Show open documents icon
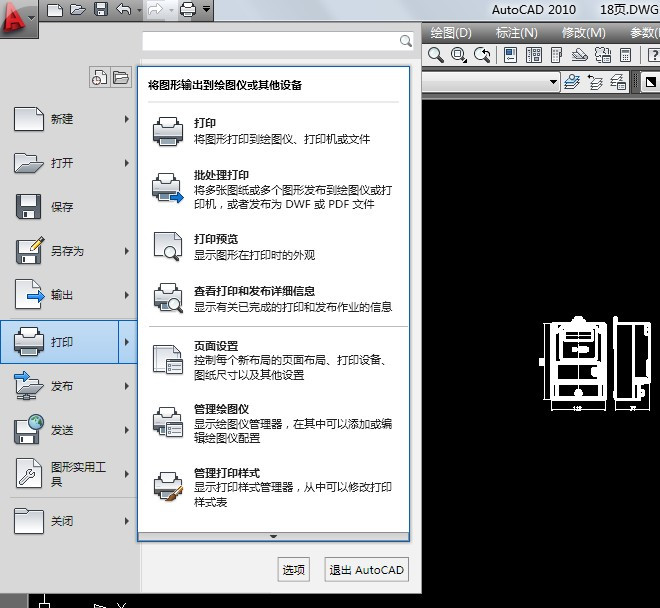Viewport: 660px width, 608px height. [x=121, y=77]
